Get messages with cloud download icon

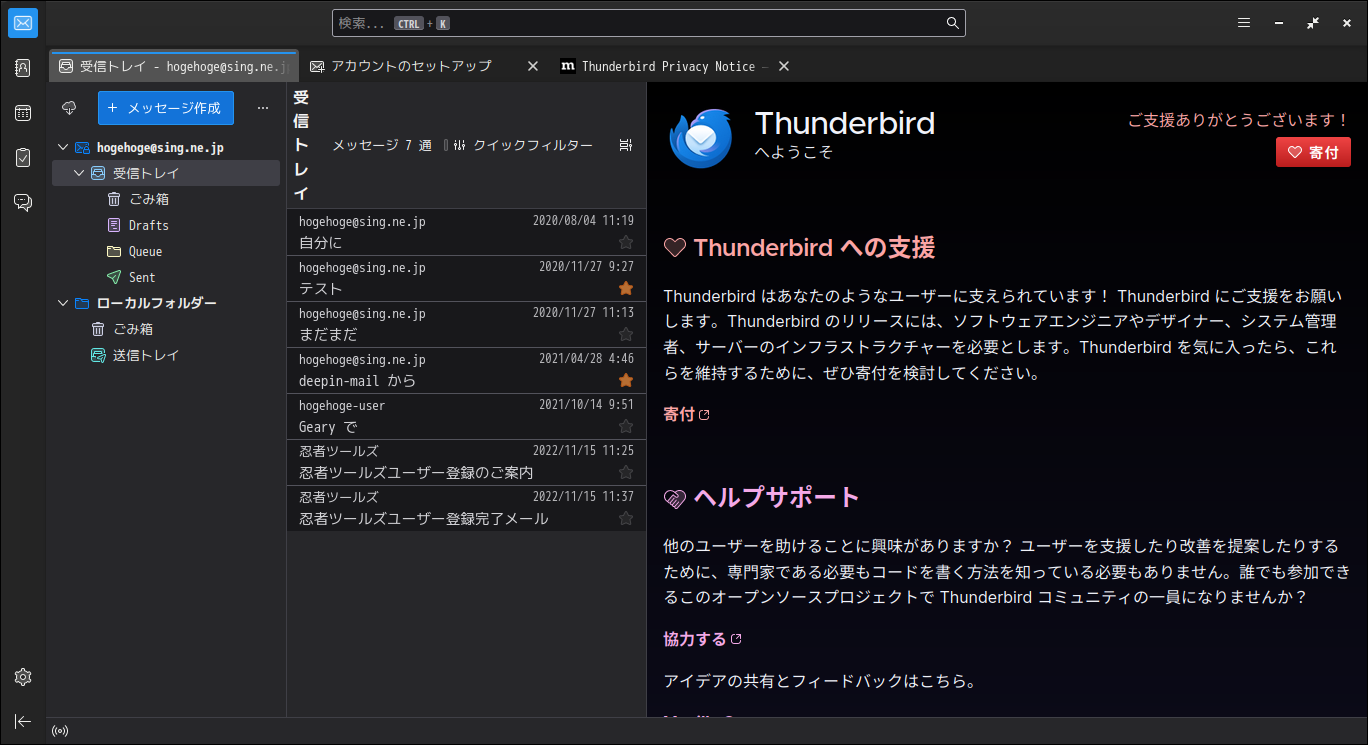pyautogui.click(x=70, y=108)
